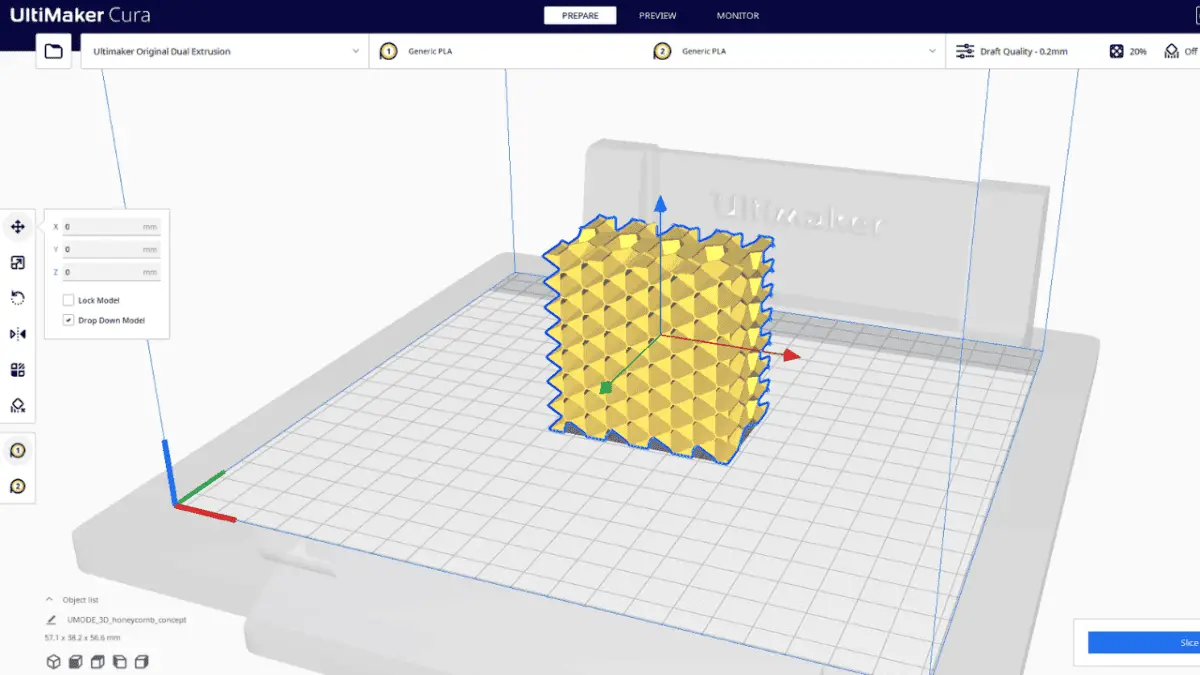Select the Rotate tool

point(18,297)
